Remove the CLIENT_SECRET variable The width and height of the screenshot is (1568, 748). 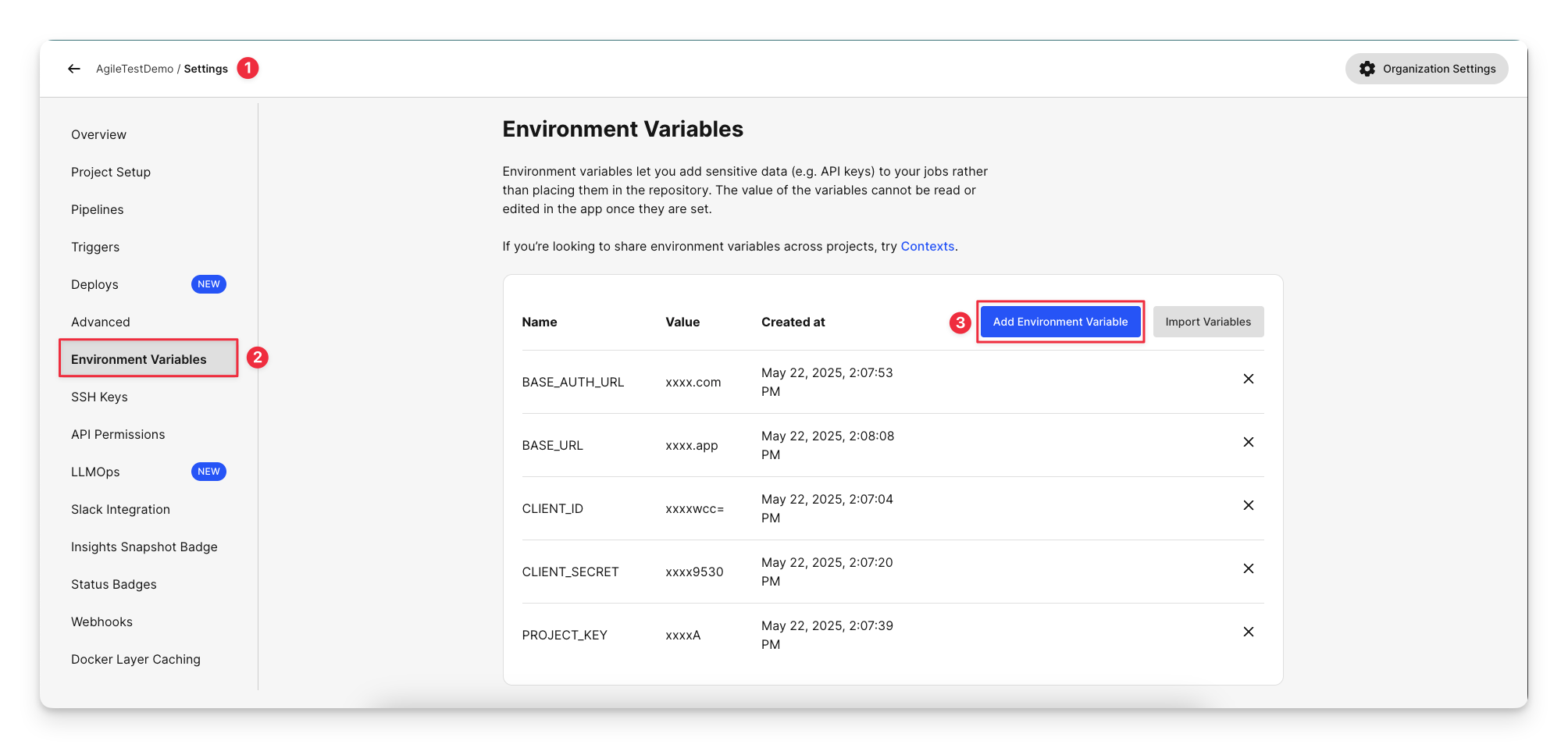pyautogui.click(x=1248, y=568)
